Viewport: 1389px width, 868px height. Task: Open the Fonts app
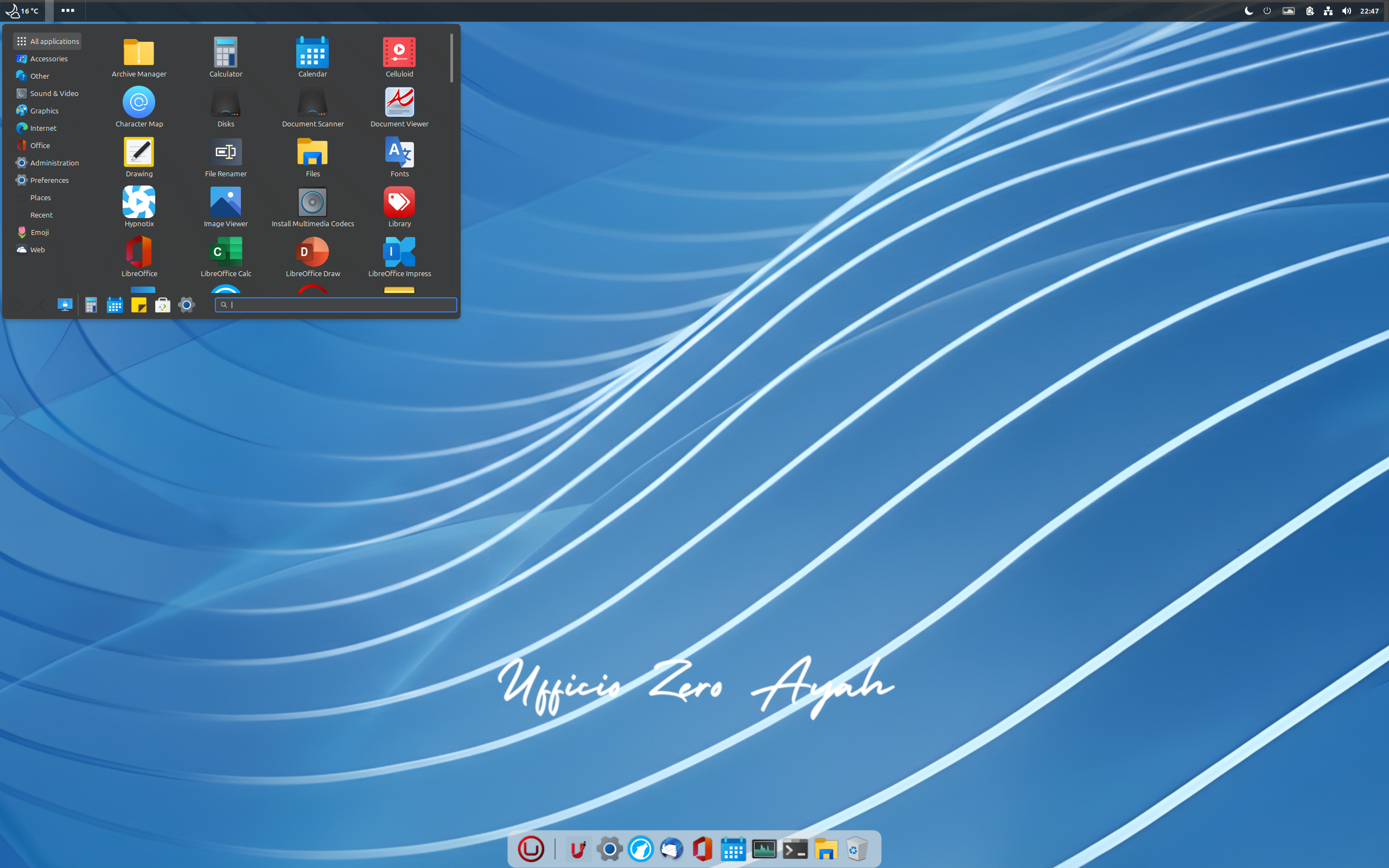point(399,157)
